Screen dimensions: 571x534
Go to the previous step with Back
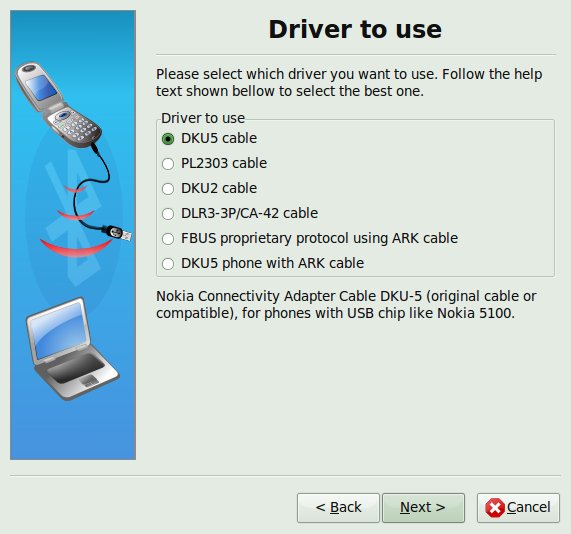click(x=338, y=508)
